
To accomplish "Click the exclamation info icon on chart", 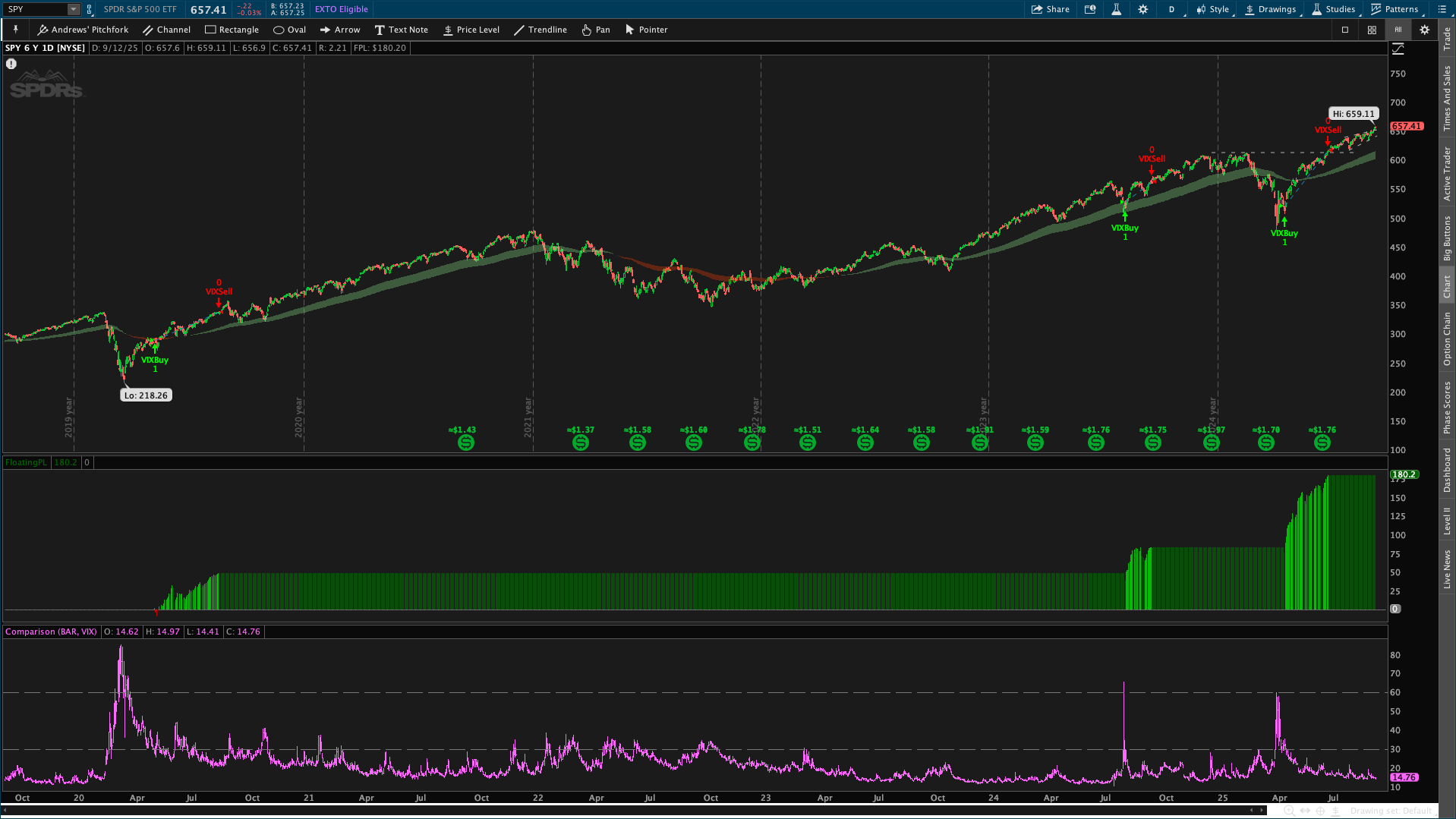I will 11,64.
